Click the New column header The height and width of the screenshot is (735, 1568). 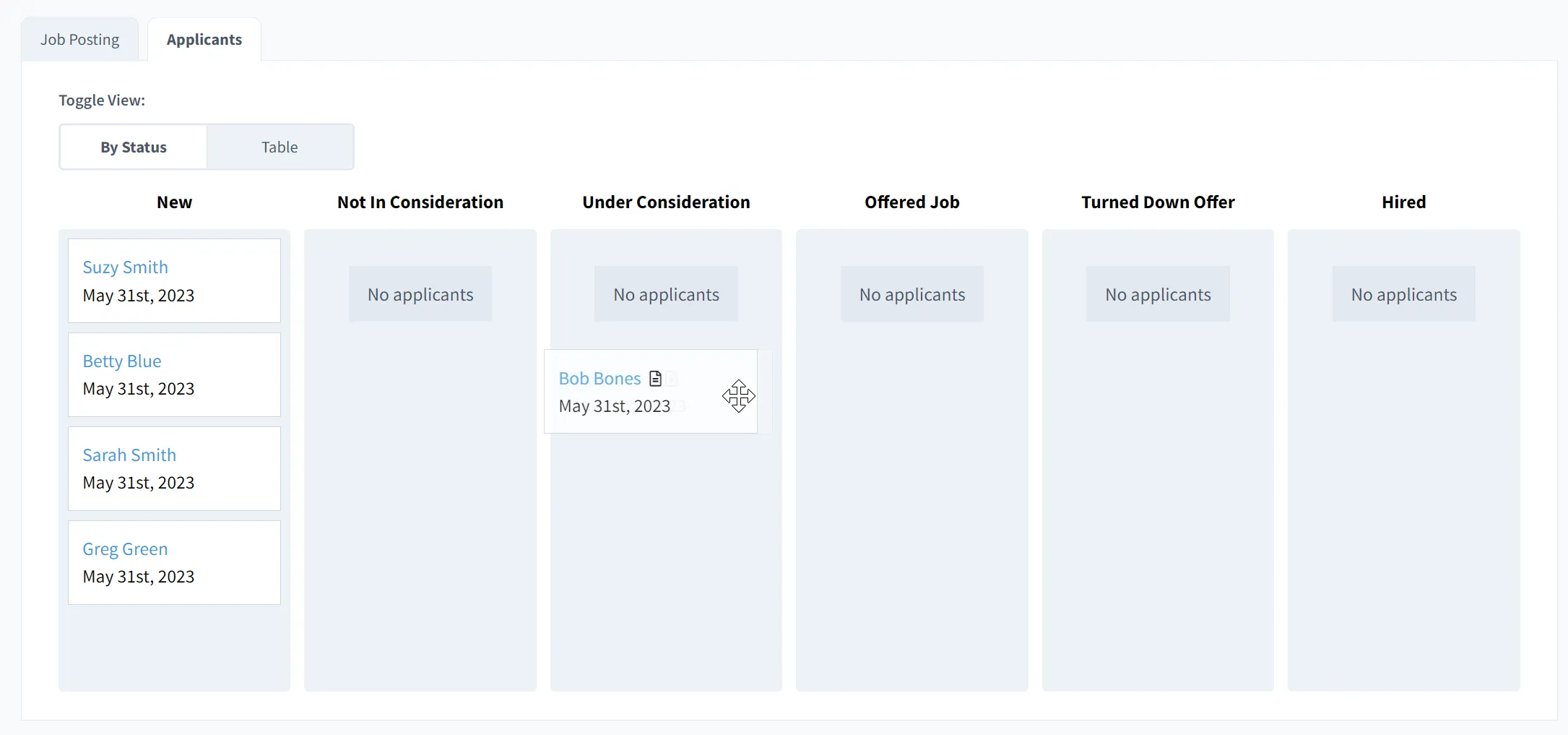174,202
